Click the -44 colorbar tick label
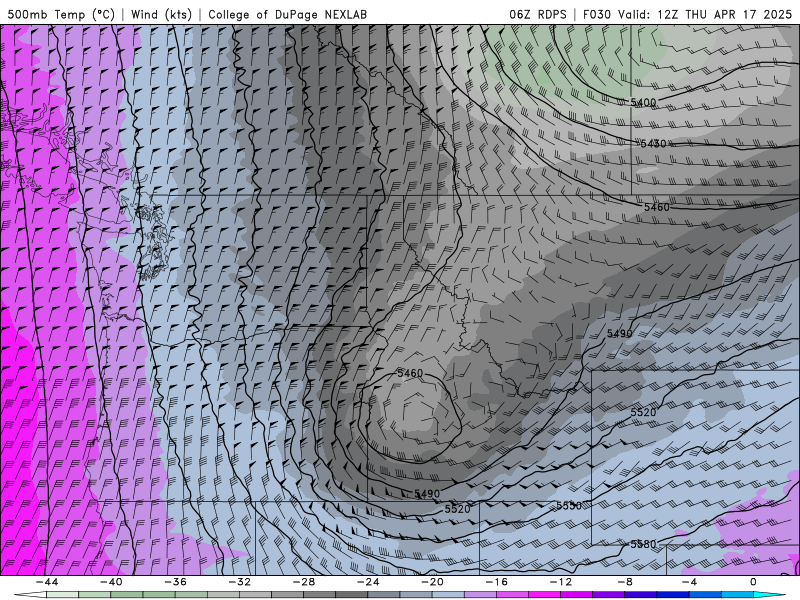The width and height of the screenshot is (800, 600). (x=46, y=582)
